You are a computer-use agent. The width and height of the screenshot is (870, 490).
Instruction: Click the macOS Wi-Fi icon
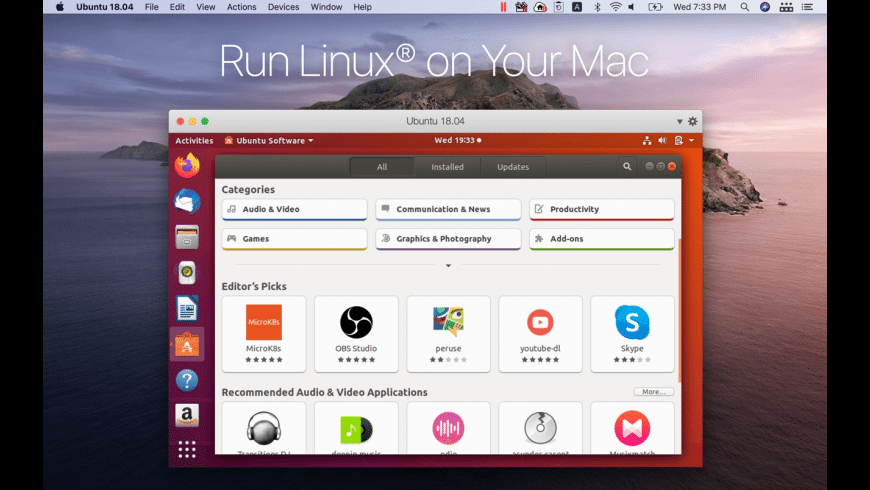[615, 7]
